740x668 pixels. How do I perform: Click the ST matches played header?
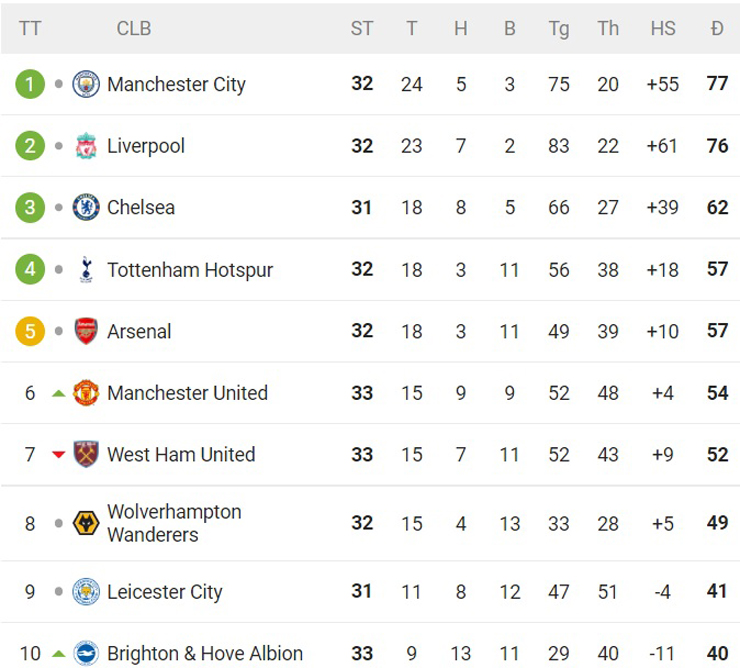click(361, 29)
